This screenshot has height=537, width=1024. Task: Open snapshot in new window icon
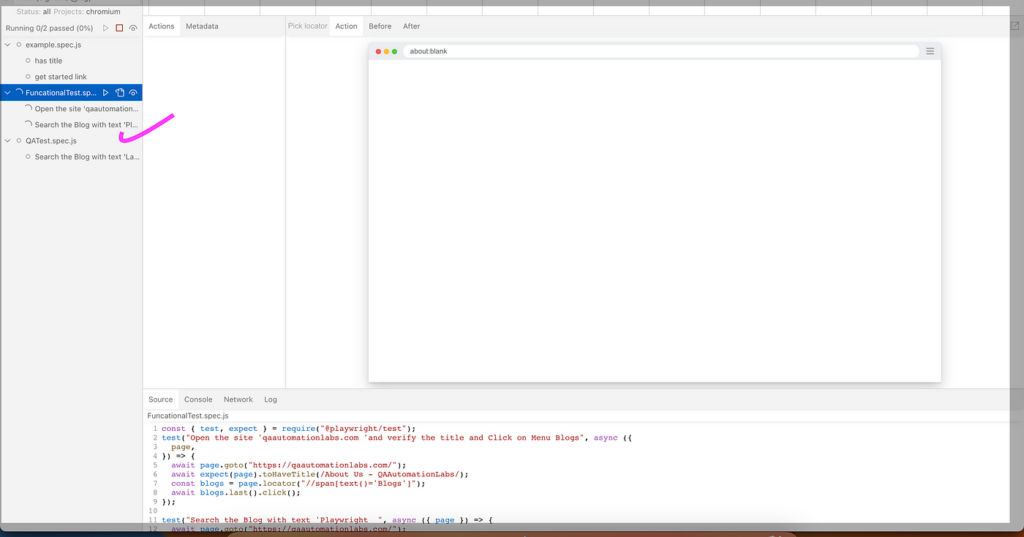(1014, 26)
